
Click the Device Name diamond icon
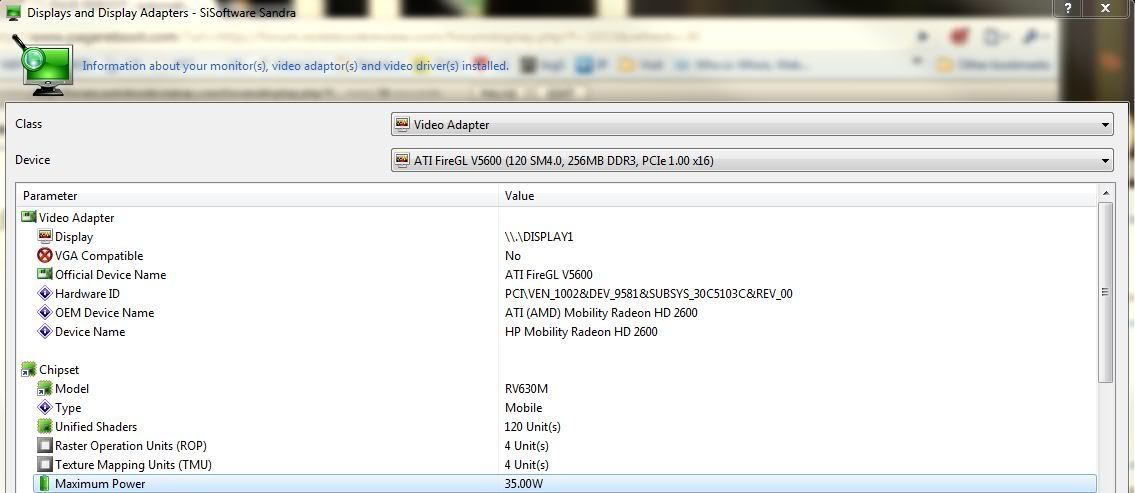[x=45, y=331]
